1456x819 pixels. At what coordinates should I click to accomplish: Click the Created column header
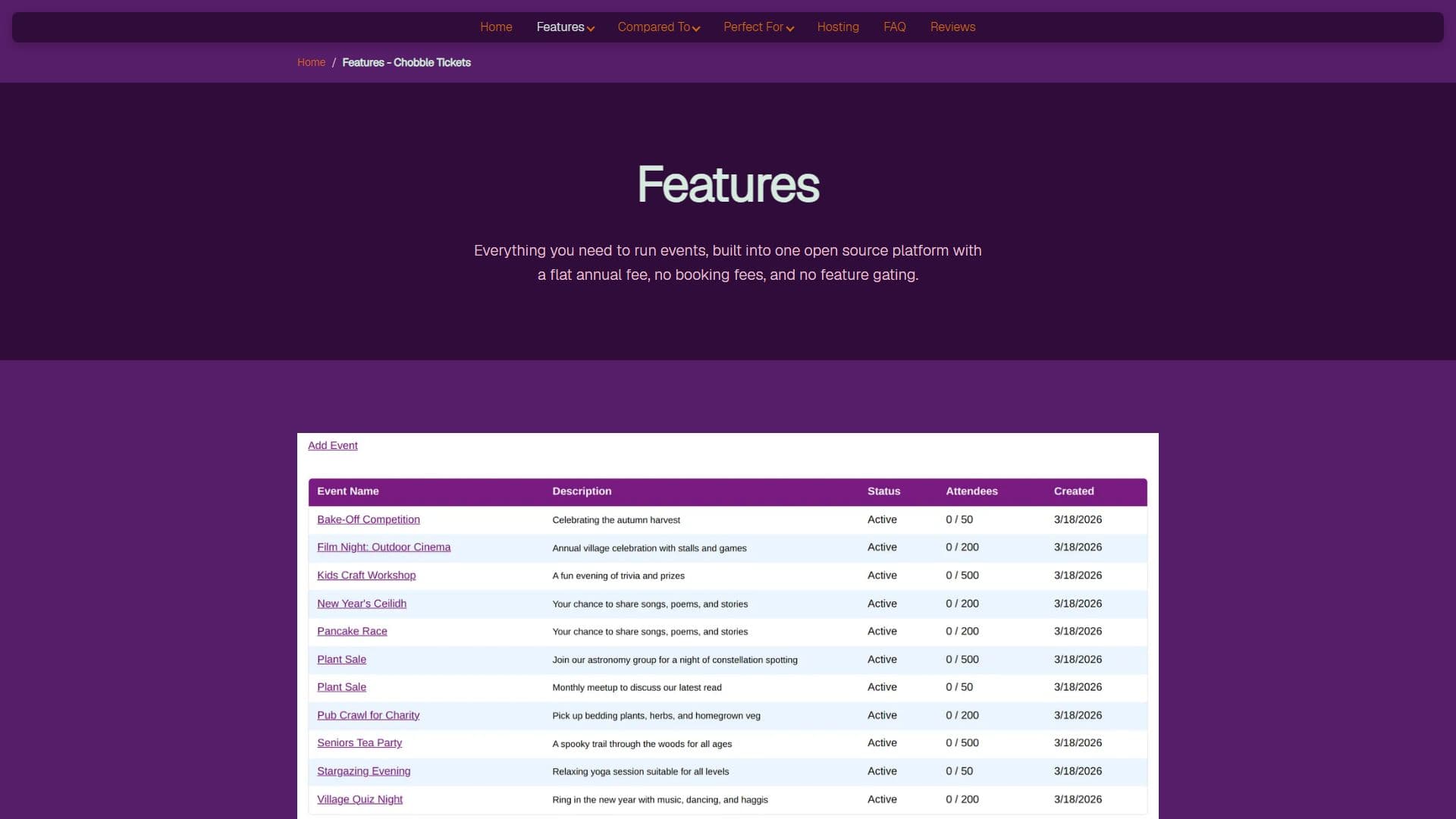point(1074,491)
